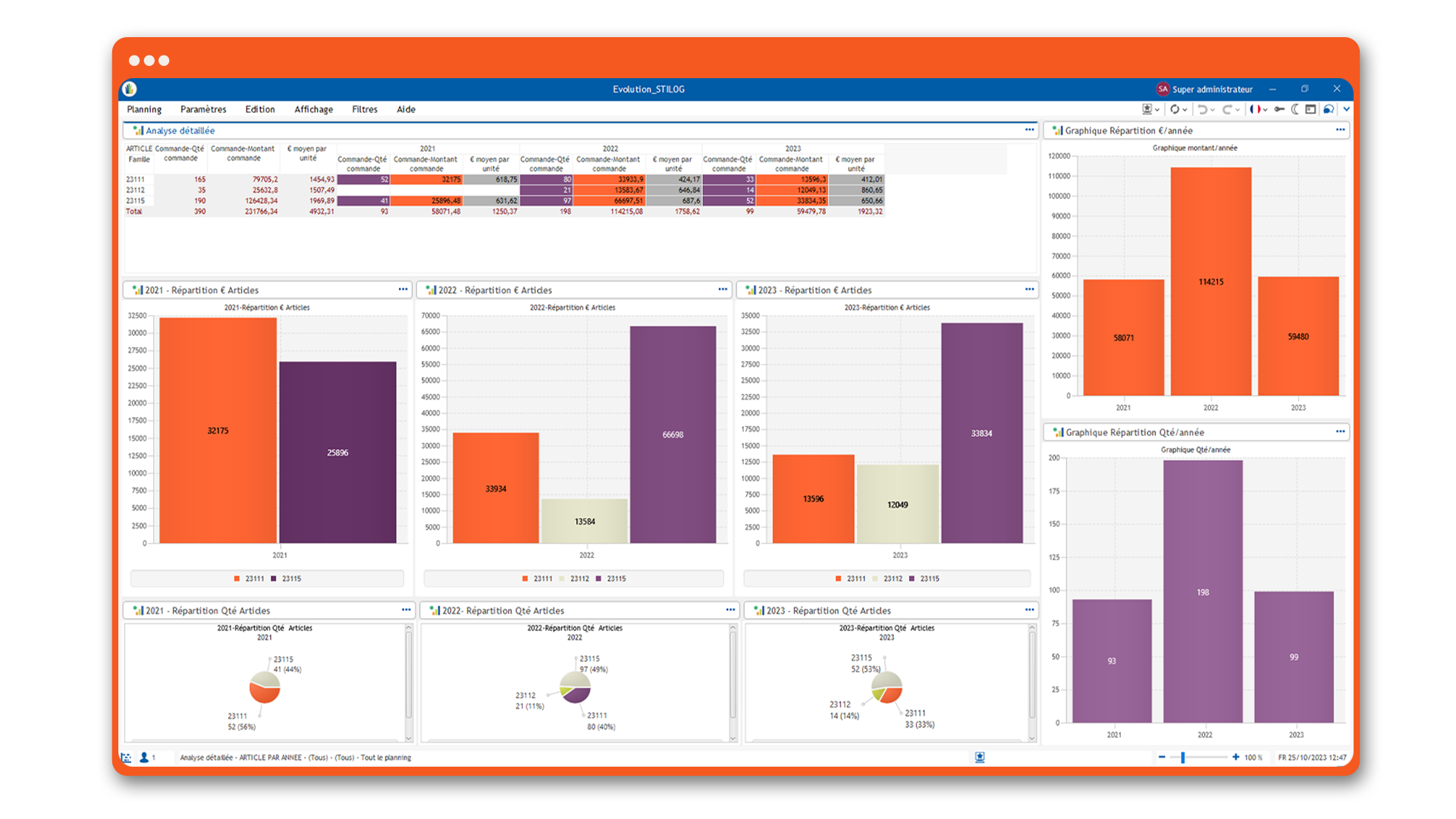Image resolution: width=1456 pixels, height=819 pixels.
Task: Select the key (password) icon in toolbar
Action: tap(1279, 109)
